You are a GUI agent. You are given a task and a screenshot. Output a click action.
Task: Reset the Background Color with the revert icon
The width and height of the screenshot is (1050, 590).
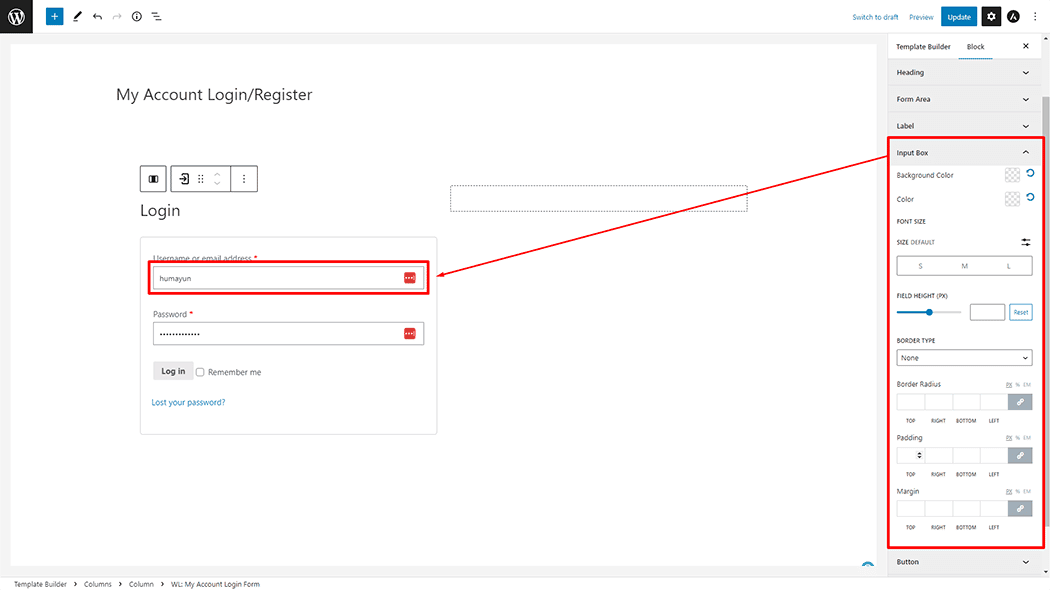tap(1029, 174)
